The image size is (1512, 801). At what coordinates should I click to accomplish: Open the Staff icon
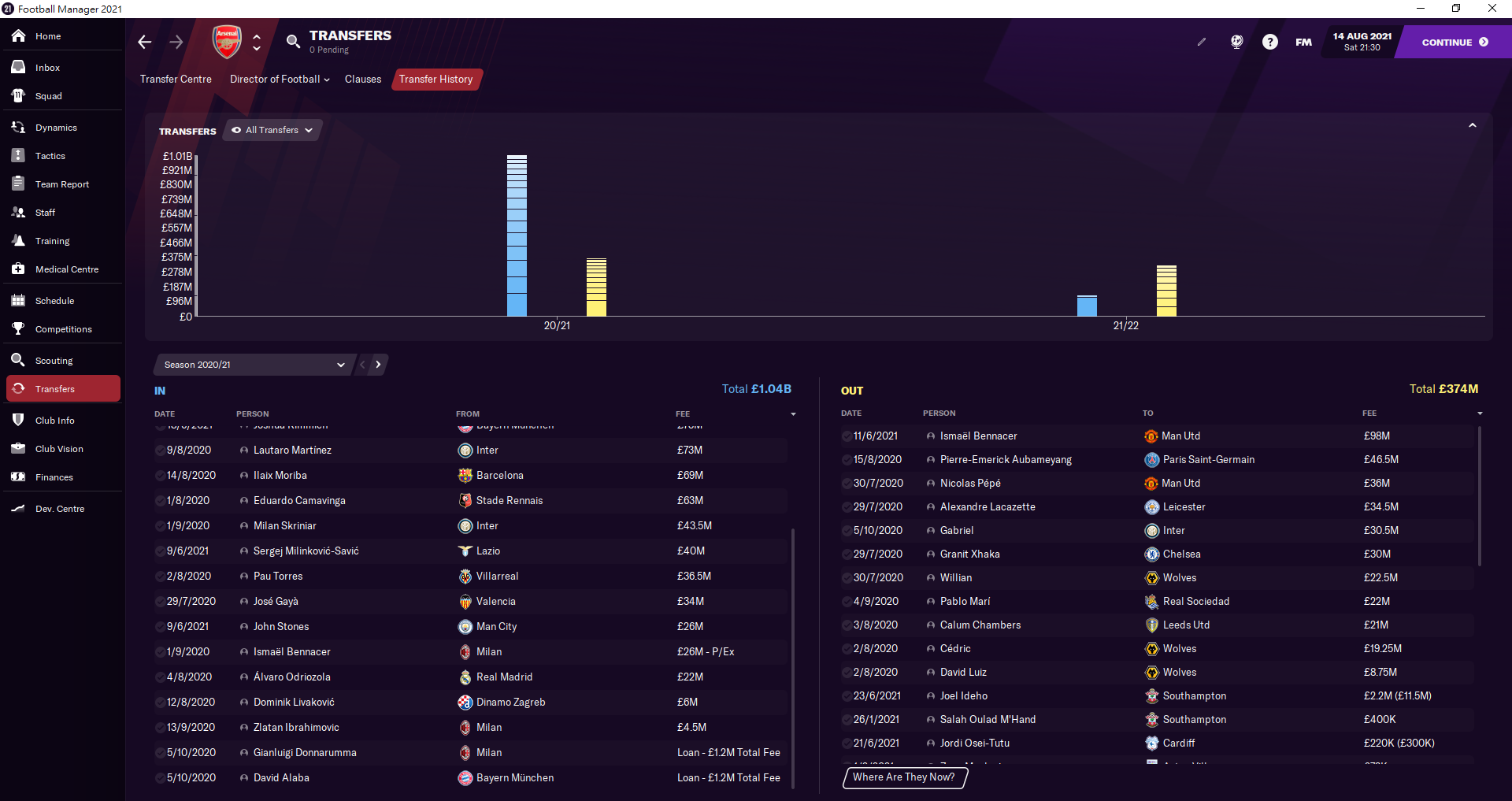tap(19, 213)
